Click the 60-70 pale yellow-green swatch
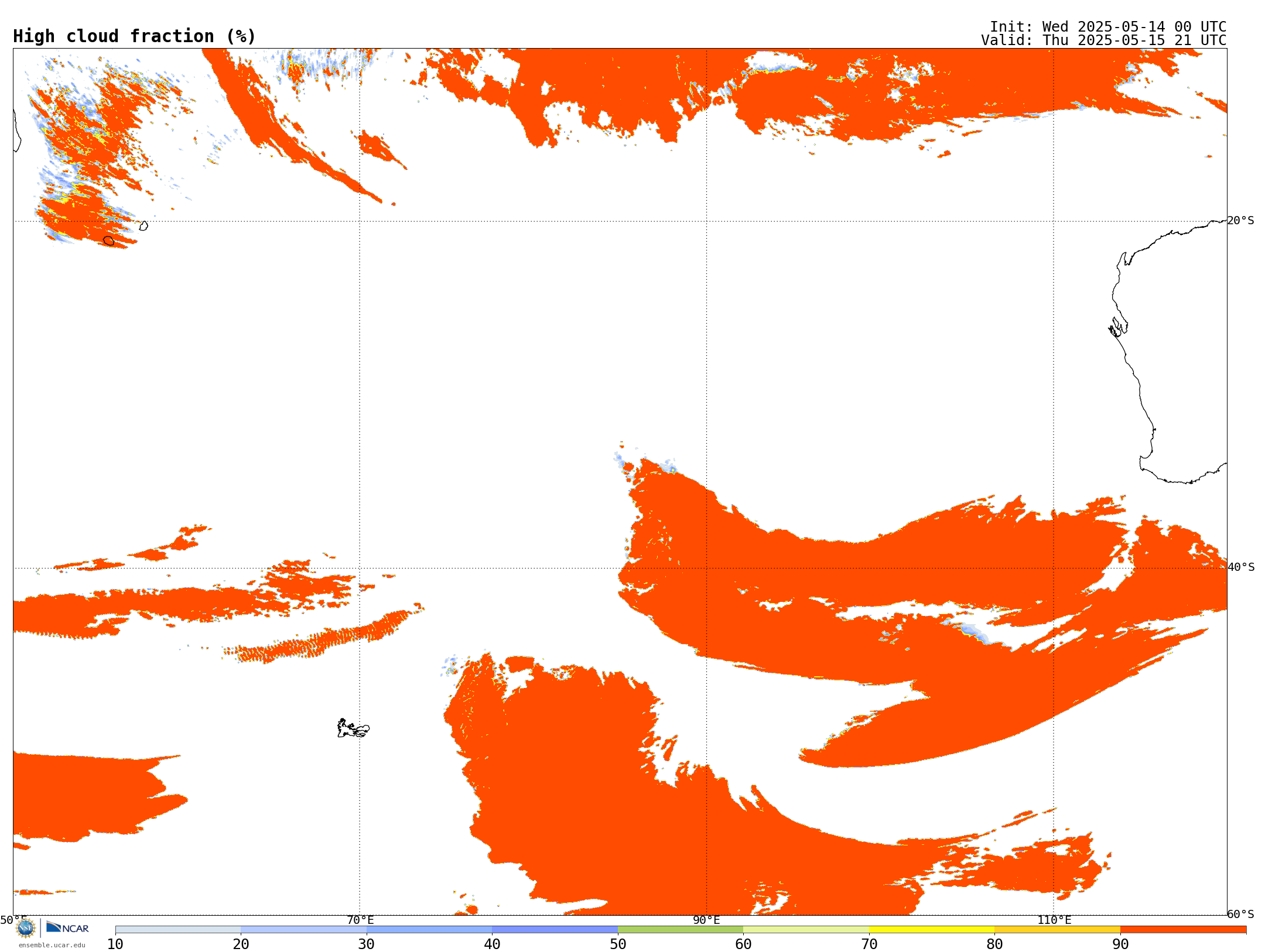Viewport: 1265px width, 952px height. (x=806, y=930)
